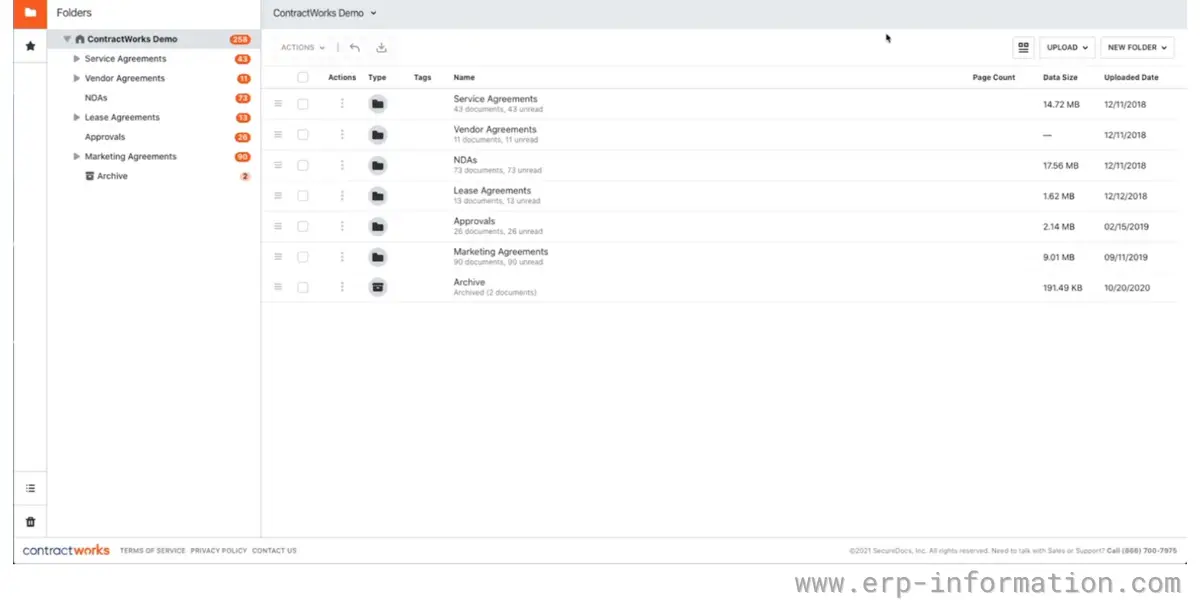Select Approvals in the folder tree
1200x600 pixels.
coord(105,137)
